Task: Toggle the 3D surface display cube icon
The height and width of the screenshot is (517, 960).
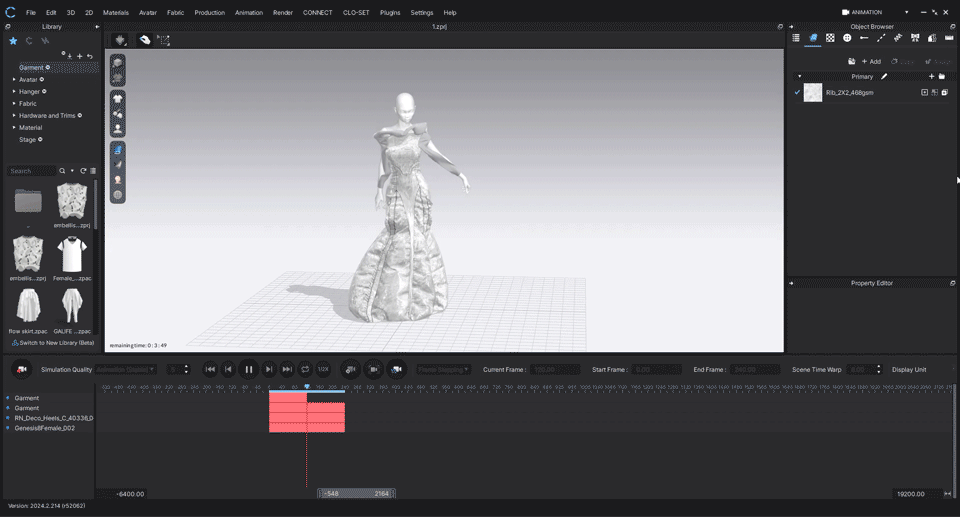Action: [118, 62]
